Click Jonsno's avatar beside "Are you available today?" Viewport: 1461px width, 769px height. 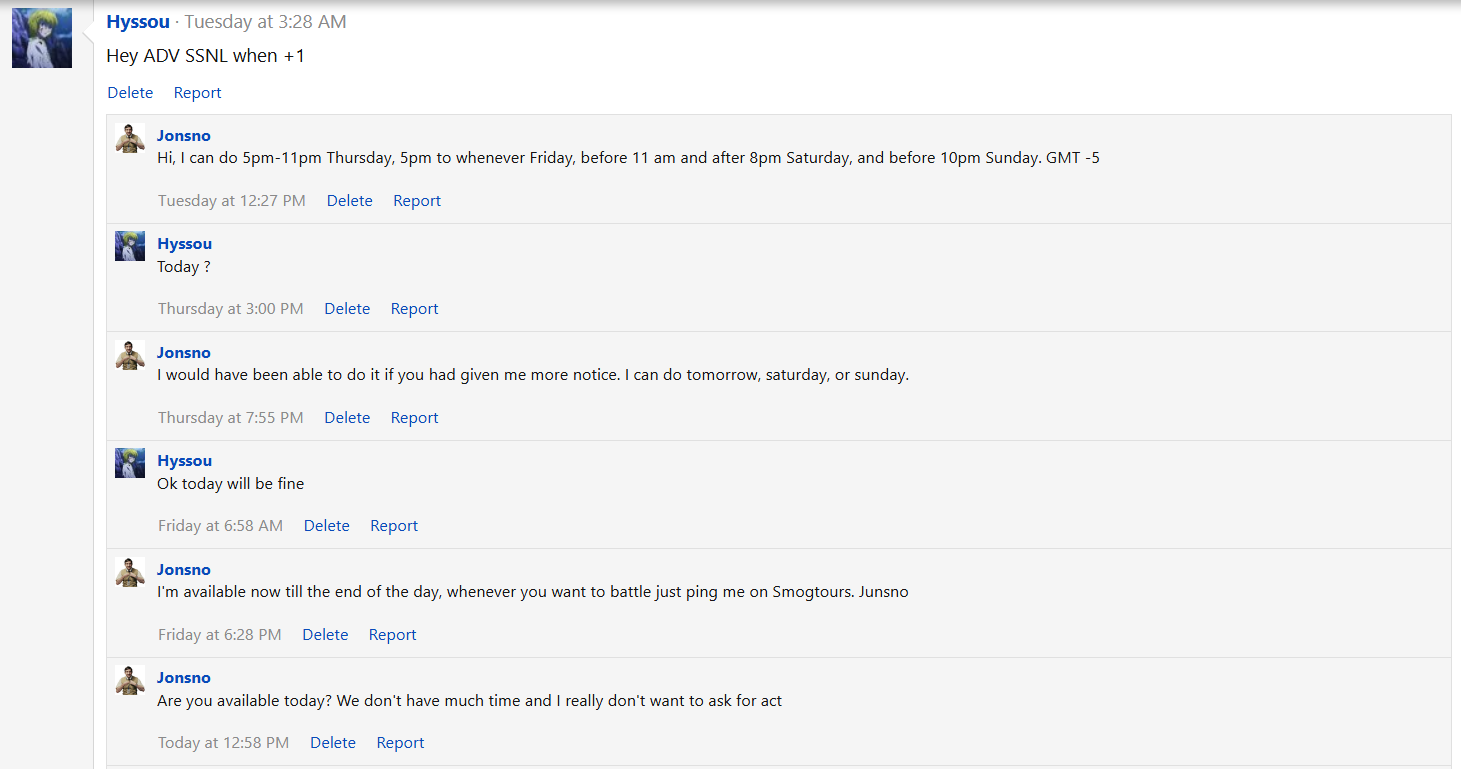tap(130, 680)
